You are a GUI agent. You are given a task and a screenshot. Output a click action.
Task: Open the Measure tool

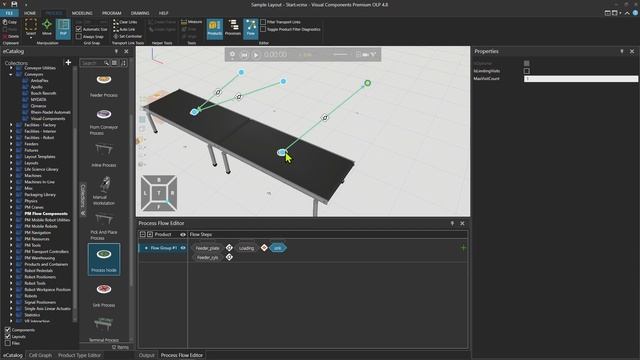coord(191,22)
